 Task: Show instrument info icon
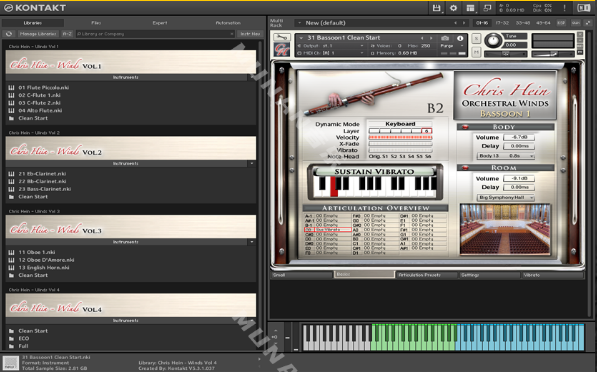(460, 38)
